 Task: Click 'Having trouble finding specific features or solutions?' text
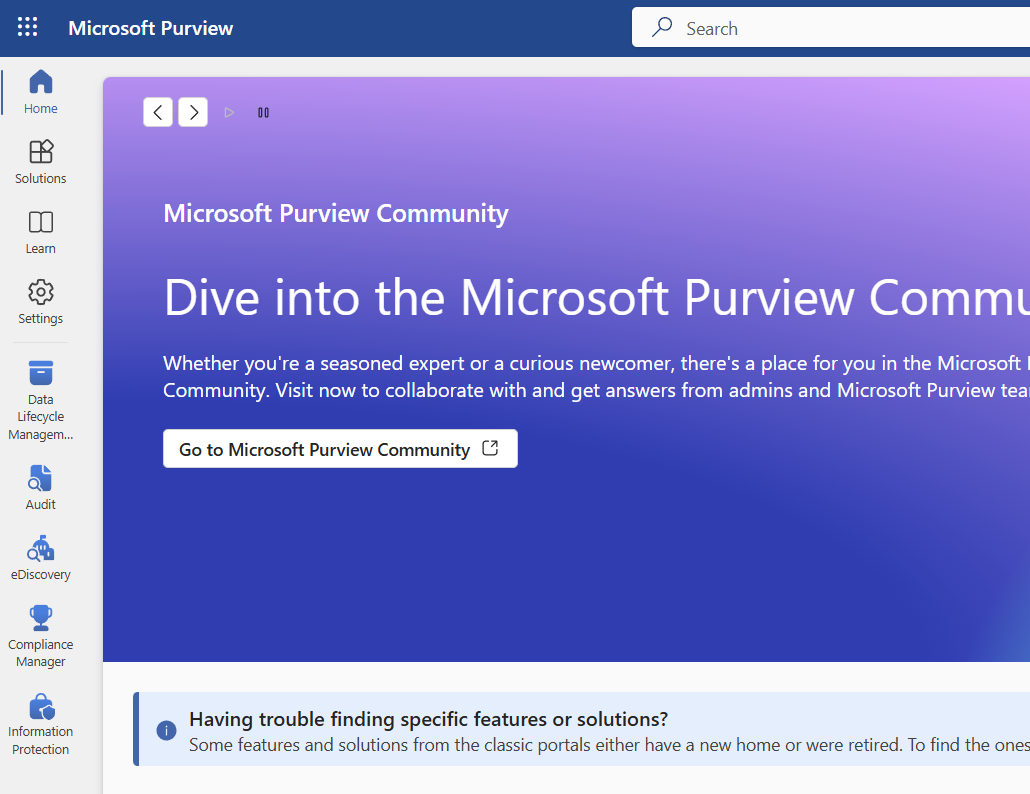tap(428, 719)
